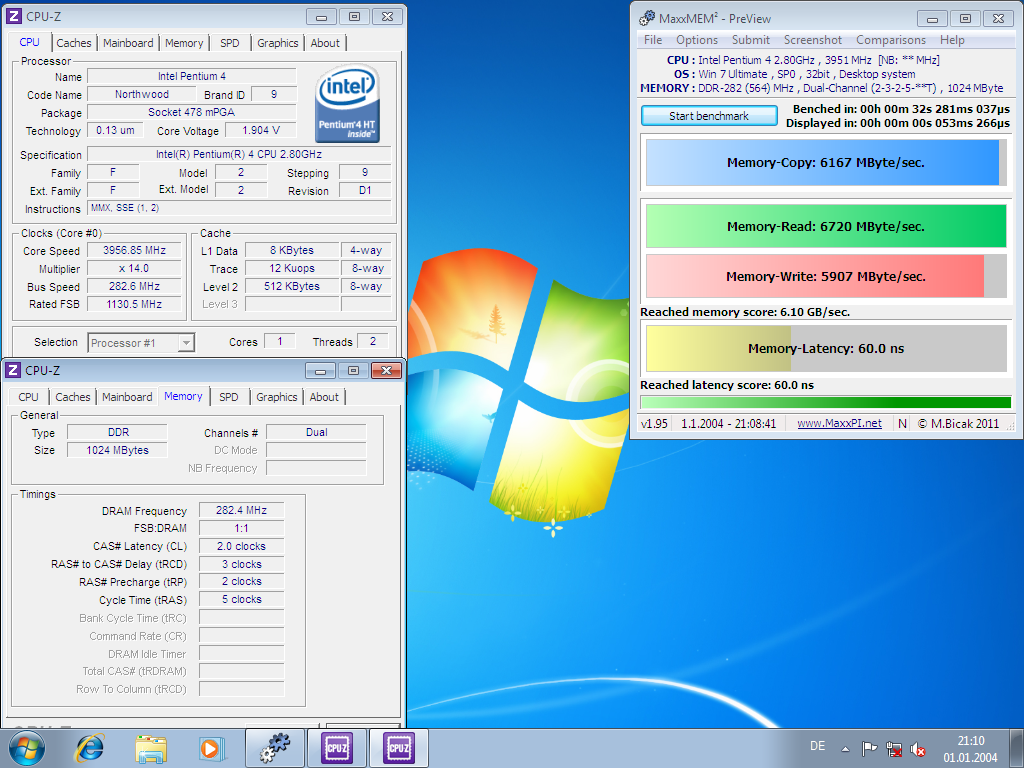Open Action Center flag icon in tray
The height and width of the screenshot is (768, 1024).
click(869, 749)
